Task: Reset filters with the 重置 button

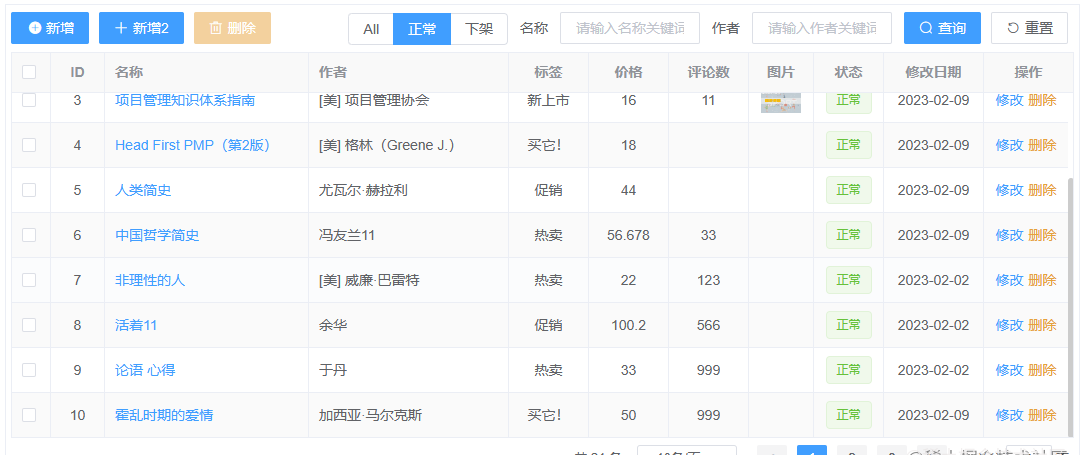Action: tap(1030, 28)
